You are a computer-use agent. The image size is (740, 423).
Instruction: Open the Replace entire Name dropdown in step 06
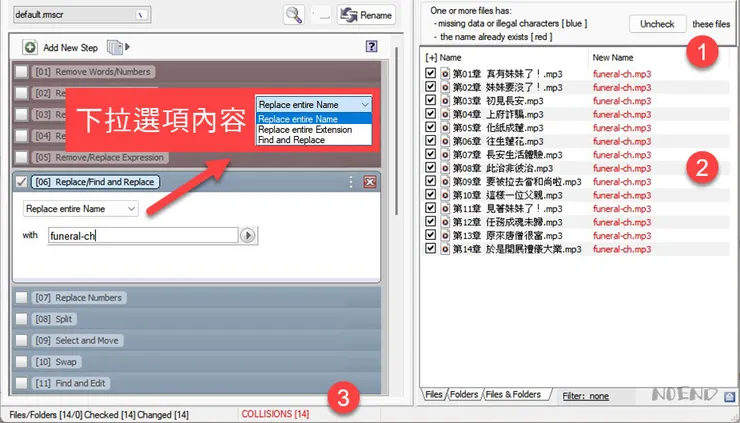click(x=81, y=209)
